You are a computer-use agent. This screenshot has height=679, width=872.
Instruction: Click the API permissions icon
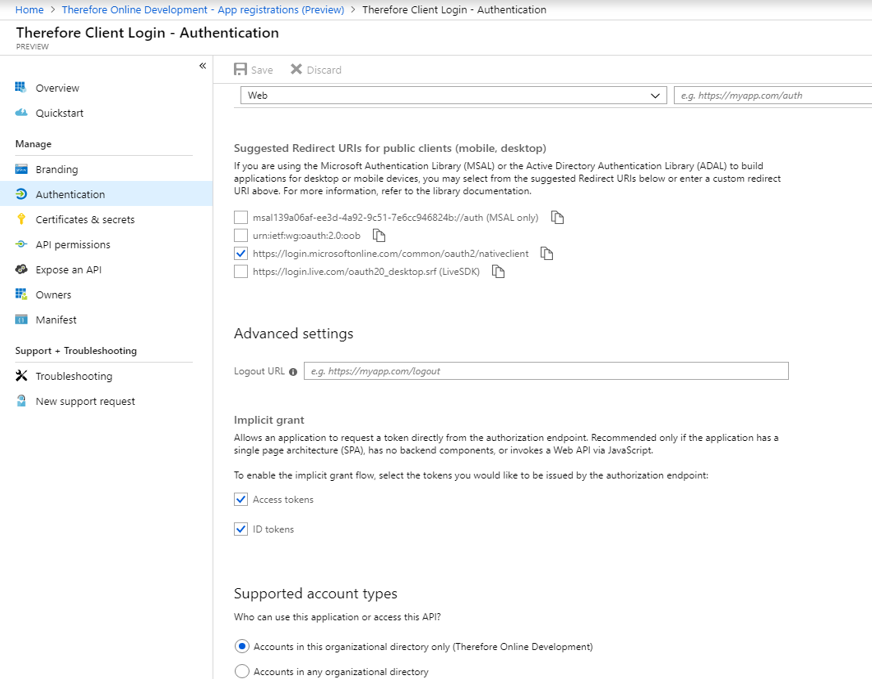click(21, 244)
